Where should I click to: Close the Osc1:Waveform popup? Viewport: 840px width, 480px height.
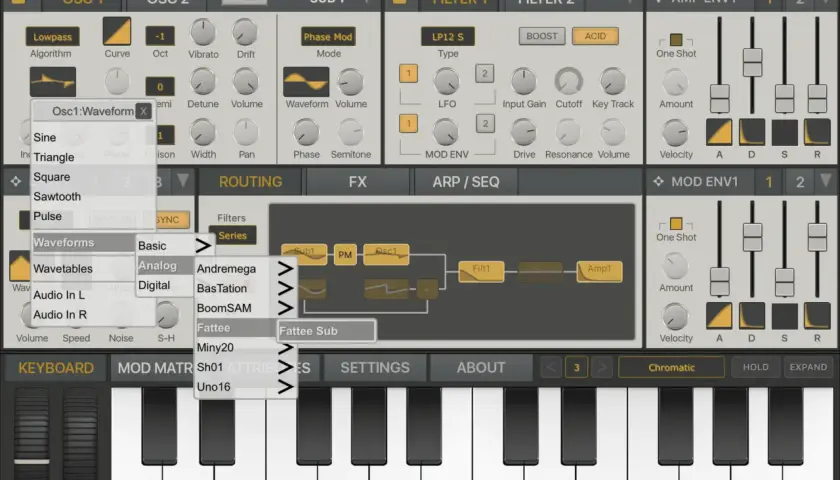(x=143, y=111)
